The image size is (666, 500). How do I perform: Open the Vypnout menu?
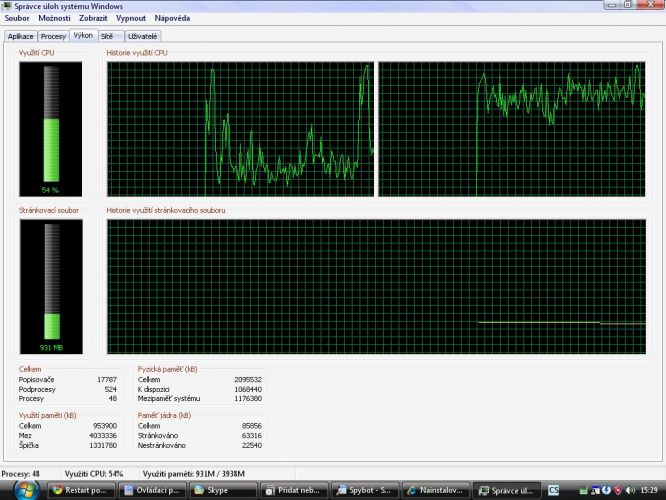[x=131, y=18]
